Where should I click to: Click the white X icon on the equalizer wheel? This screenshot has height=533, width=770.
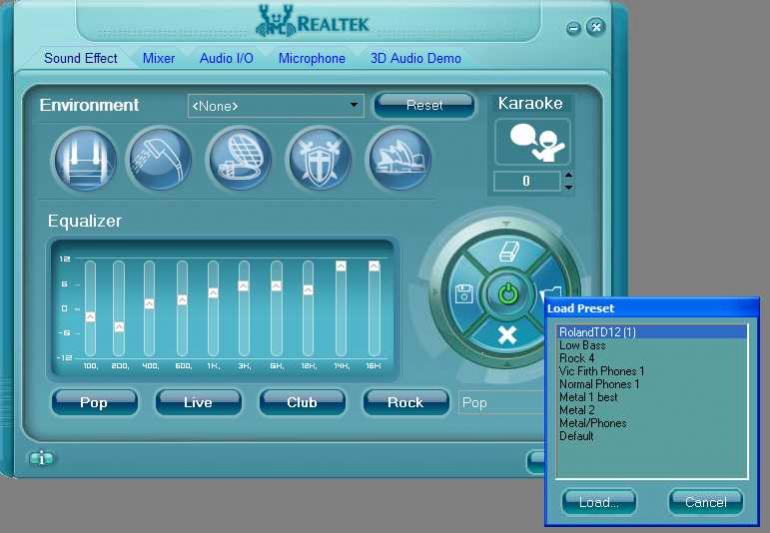tap(507, 336)
